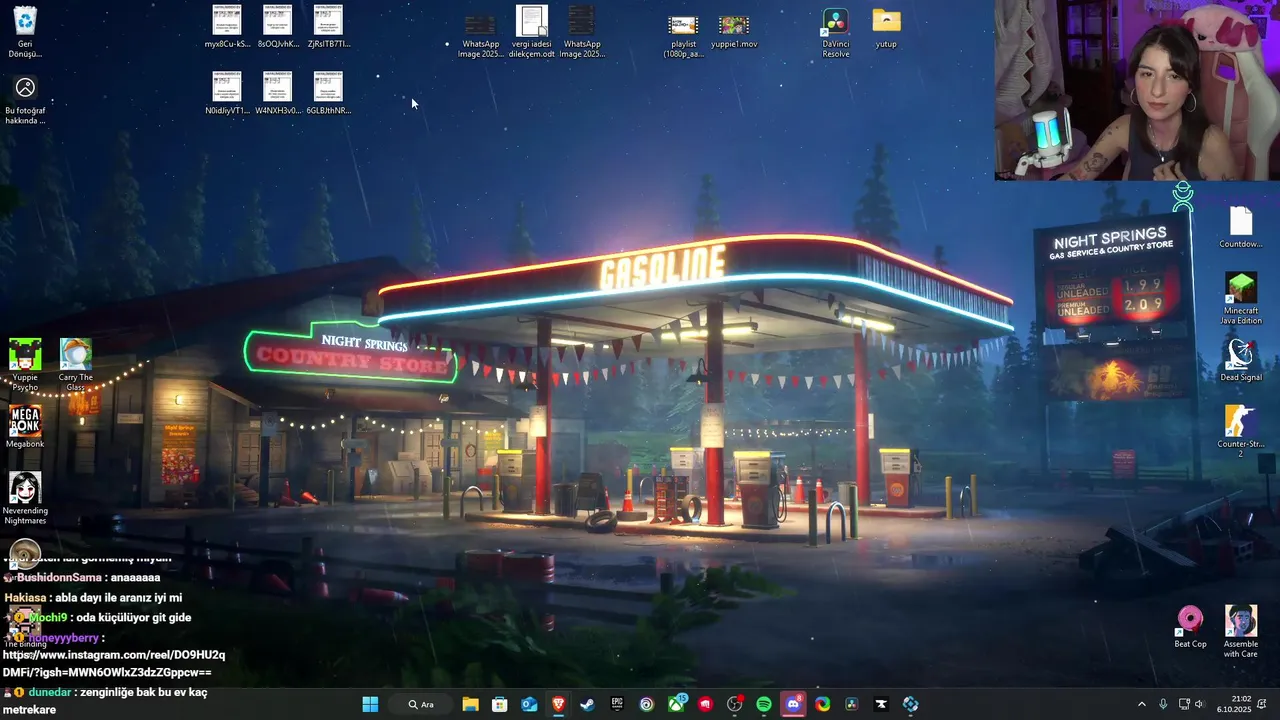
Task: Open Outlook from the taskbar
Action: click(529, 704)
